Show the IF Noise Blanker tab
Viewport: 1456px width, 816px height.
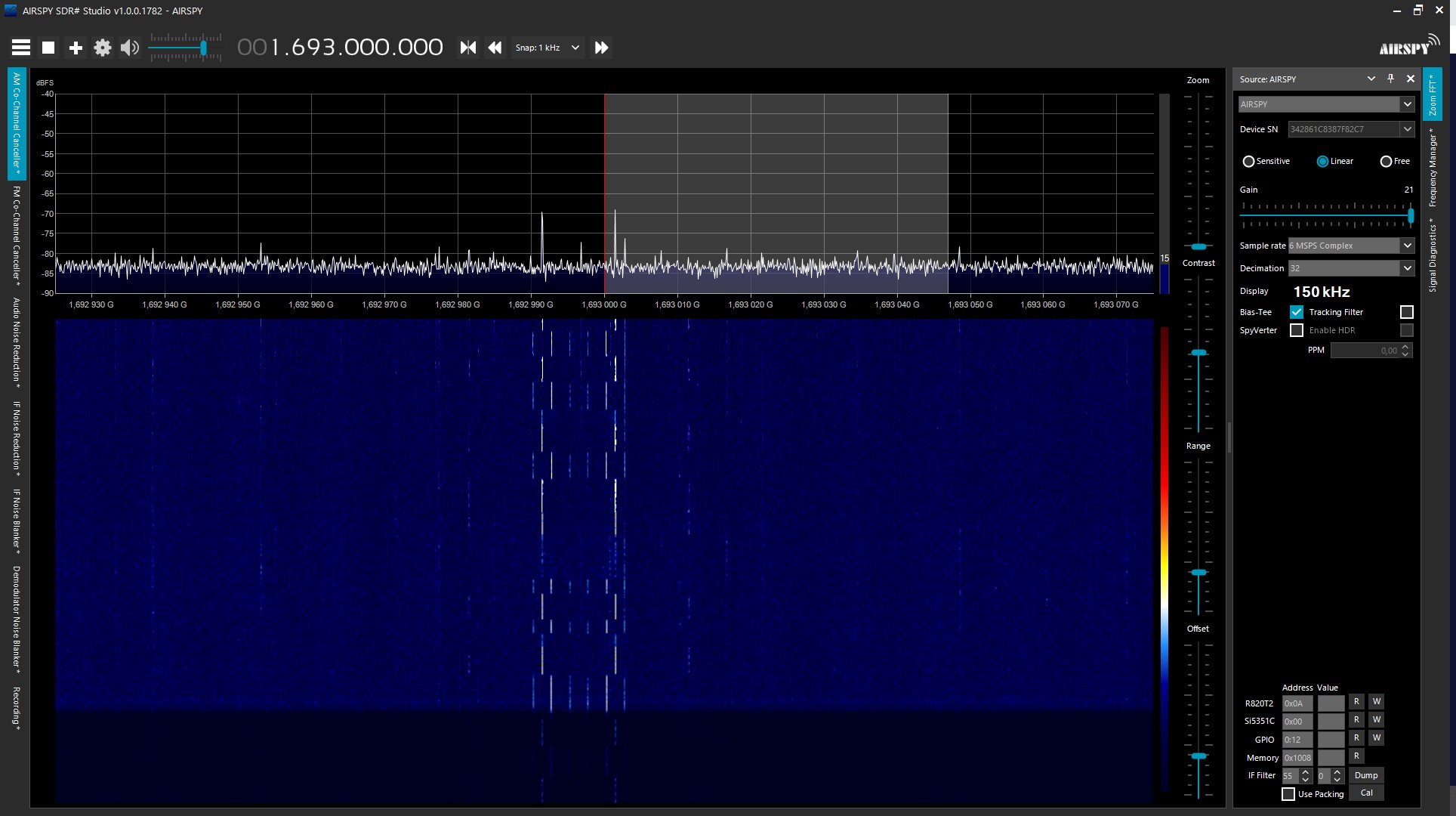tap(17, 521)
